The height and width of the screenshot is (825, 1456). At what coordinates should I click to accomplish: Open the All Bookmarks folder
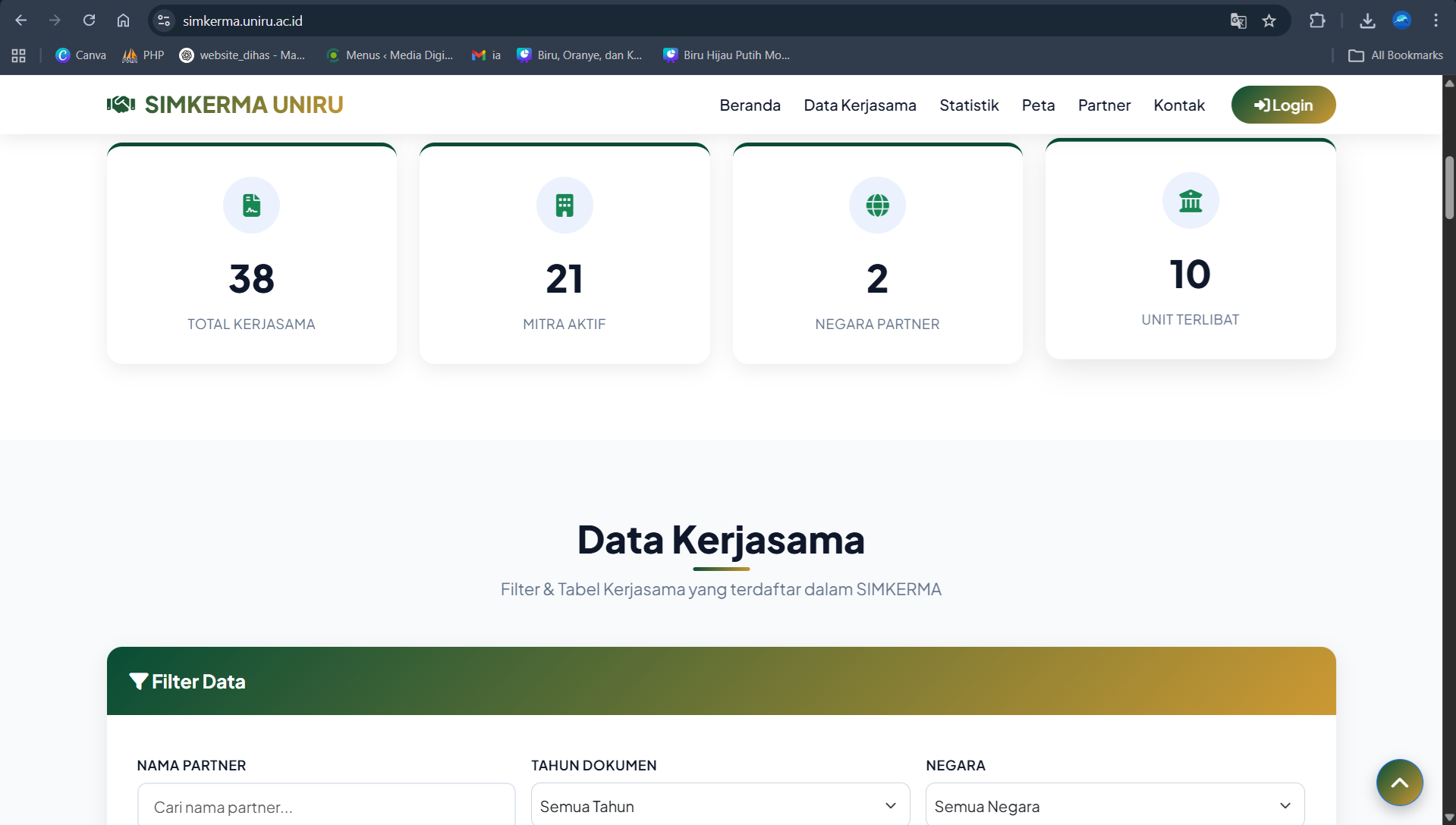[1396, 55]
